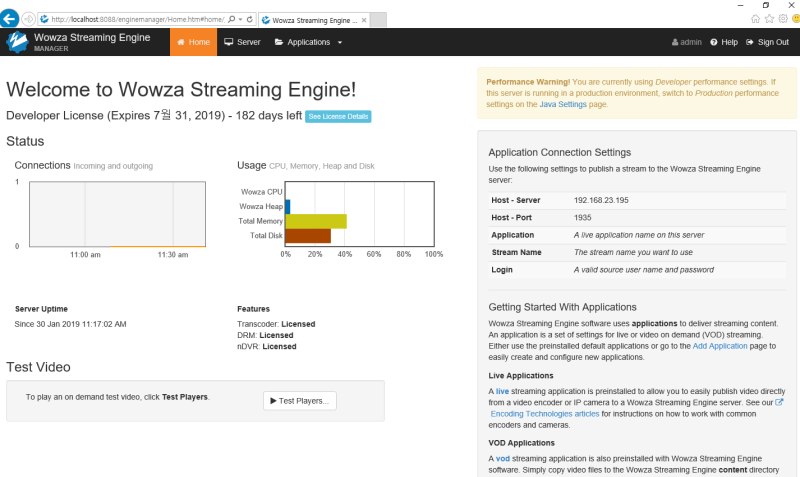Open the Server menu item
This screenshot has width=800, height=477.
[x=242, y=42]
